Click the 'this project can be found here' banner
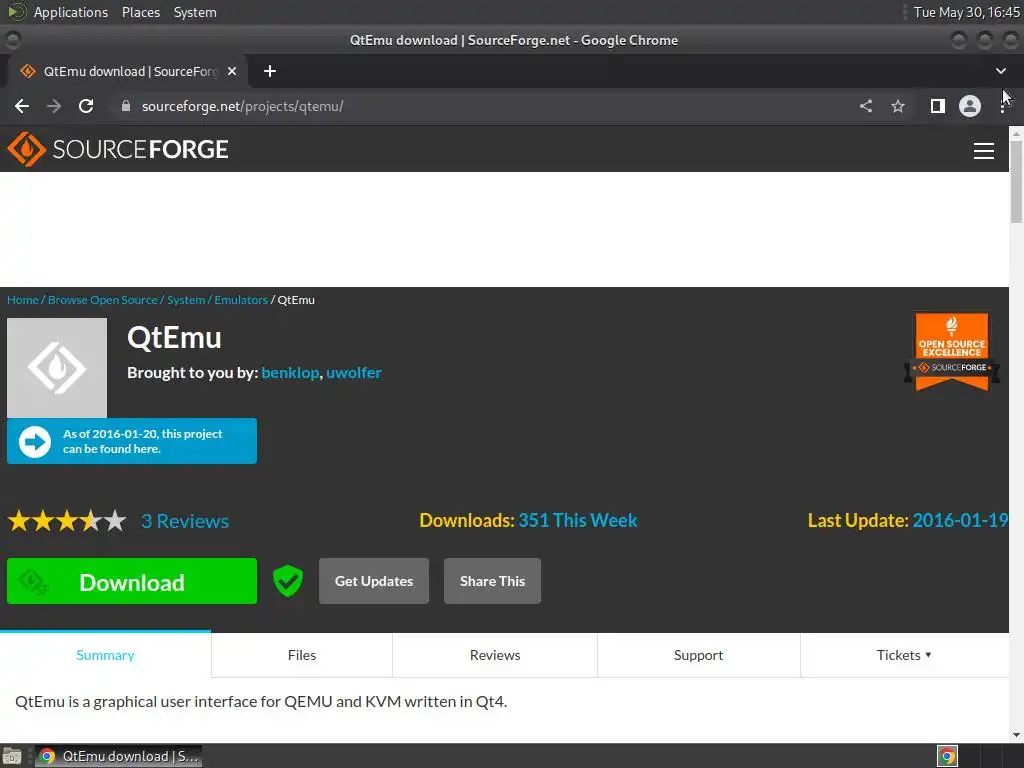 pyautogui.click(x=132, y=441)
